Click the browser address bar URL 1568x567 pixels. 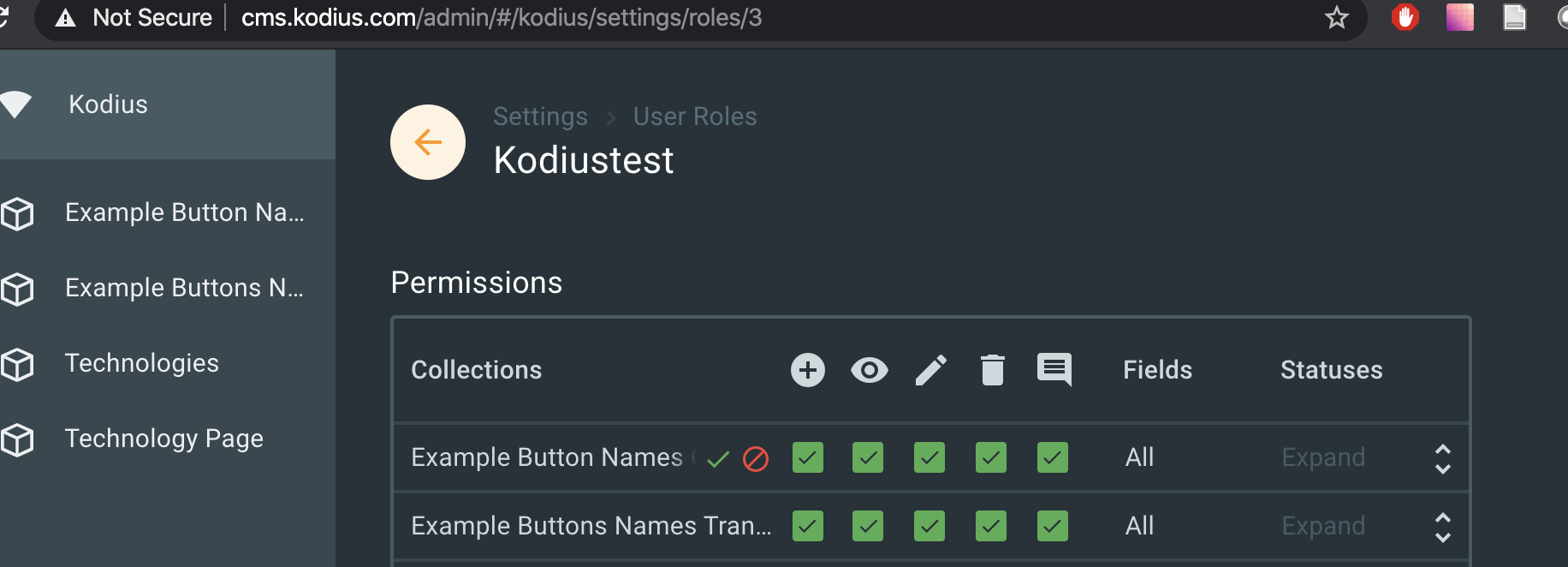click(502, 17)
